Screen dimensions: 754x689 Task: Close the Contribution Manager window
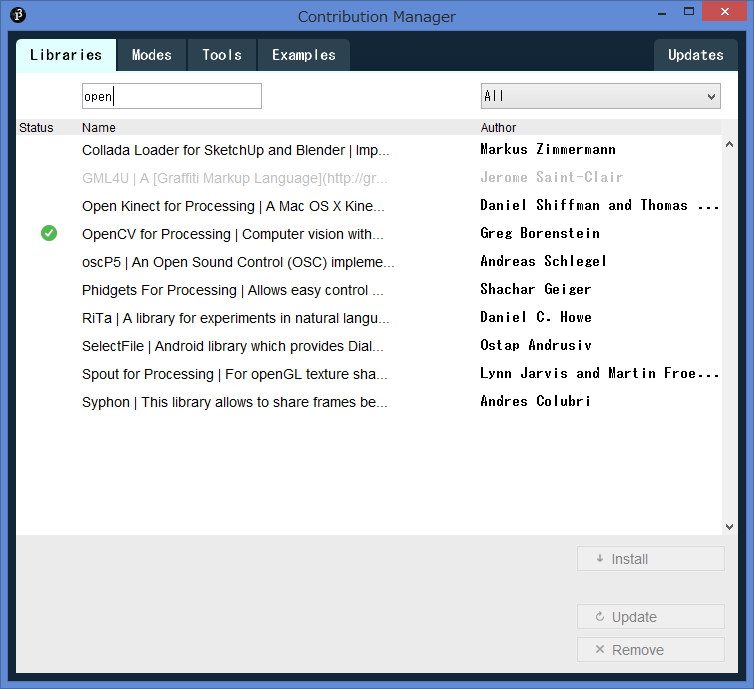pos(725,12)
